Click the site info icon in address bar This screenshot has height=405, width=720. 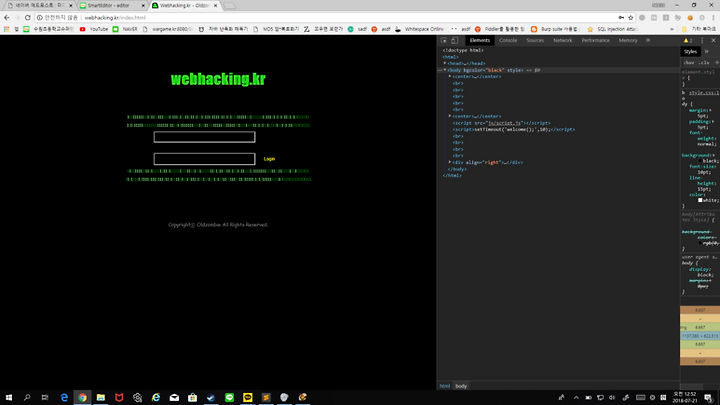[39, 17]
